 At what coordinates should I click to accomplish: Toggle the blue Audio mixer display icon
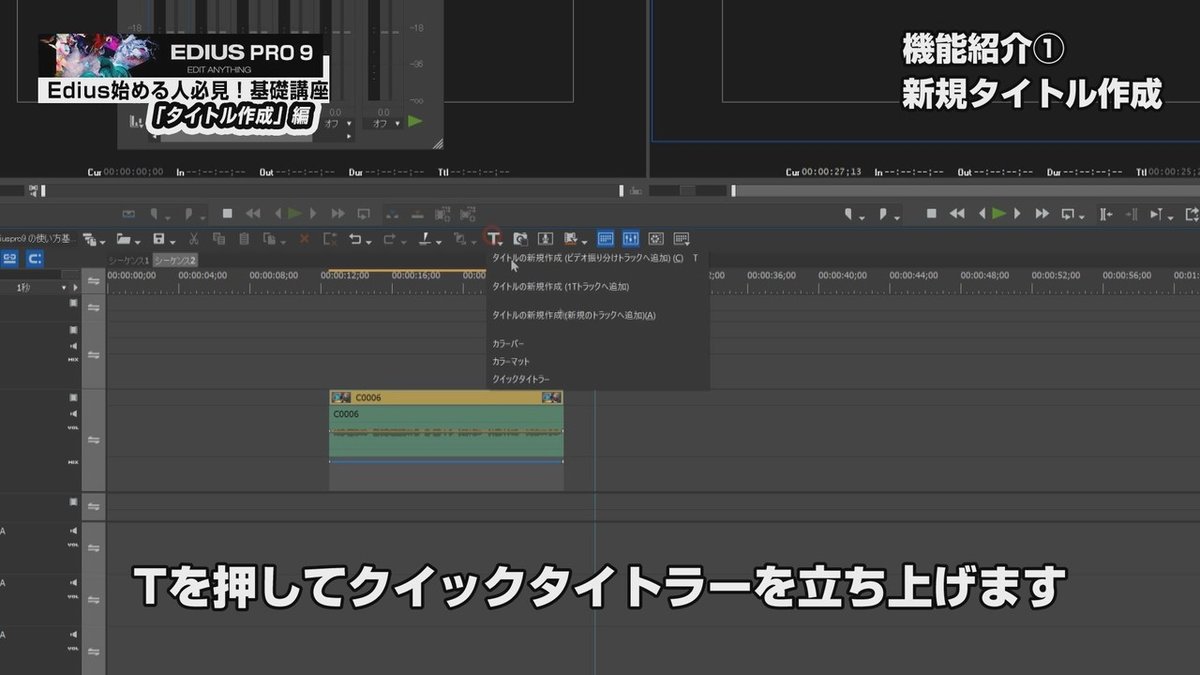(631, 239)
